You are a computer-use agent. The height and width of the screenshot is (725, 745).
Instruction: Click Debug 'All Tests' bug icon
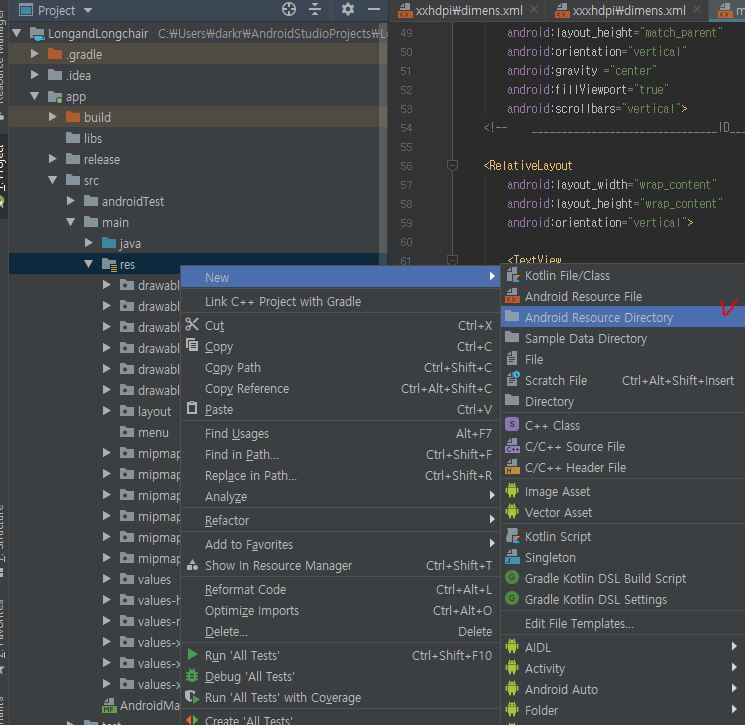tap(192, 675)
